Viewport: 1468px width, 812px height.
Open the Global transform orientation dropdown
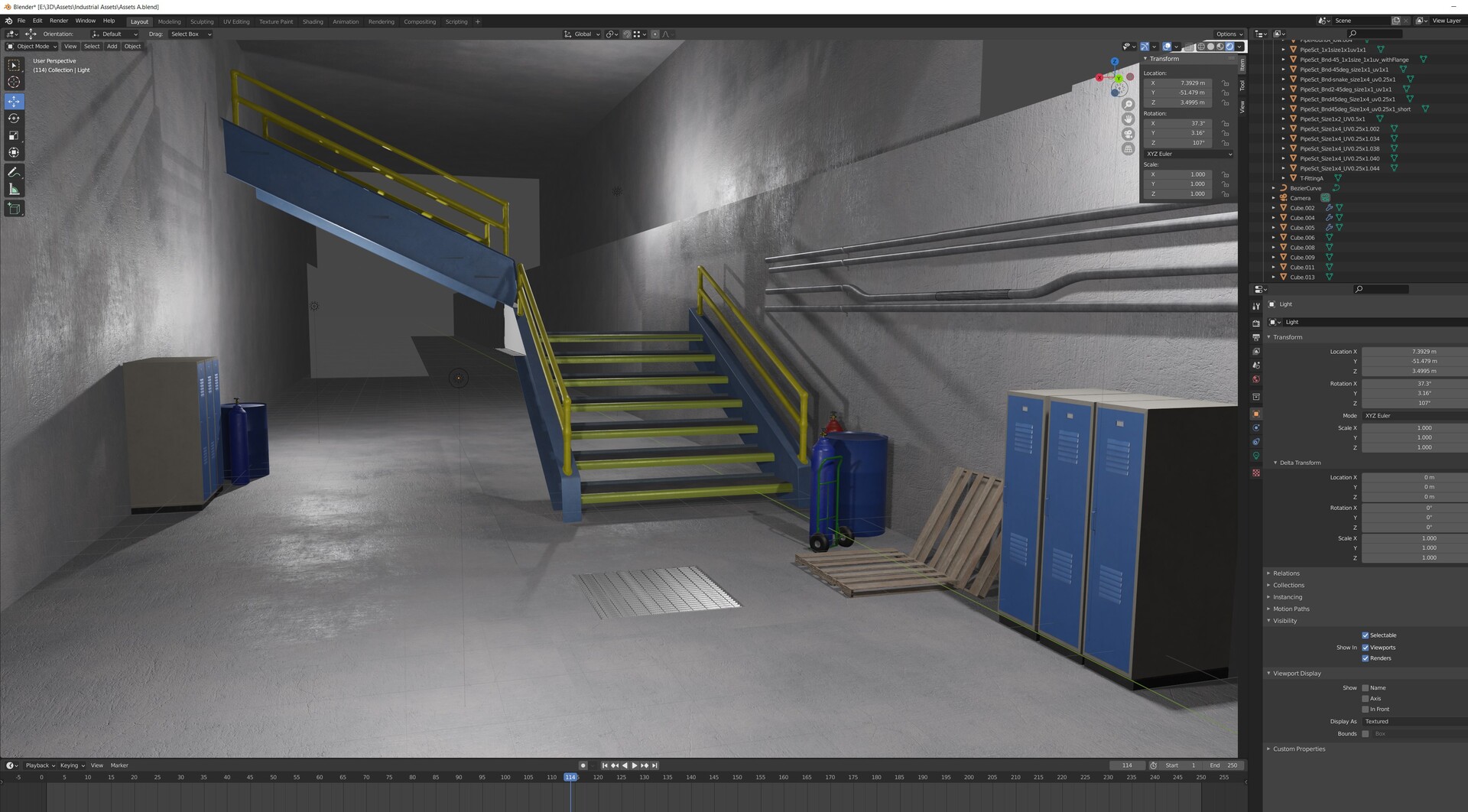tap(583, 34)
